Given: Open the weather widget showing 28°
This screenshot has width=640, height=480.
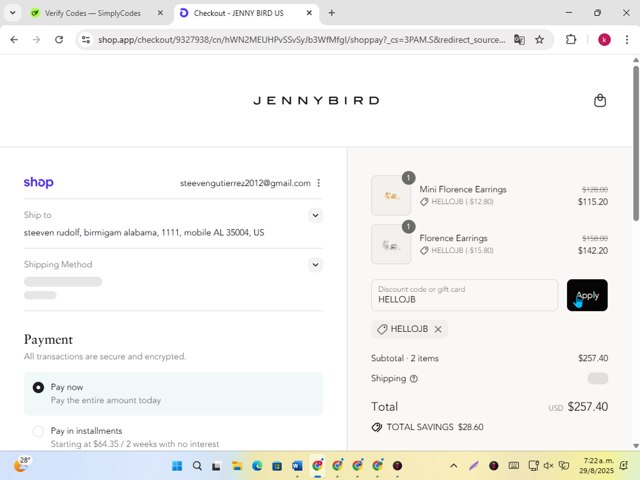Looking at the screenshot, I should [21, 464].
